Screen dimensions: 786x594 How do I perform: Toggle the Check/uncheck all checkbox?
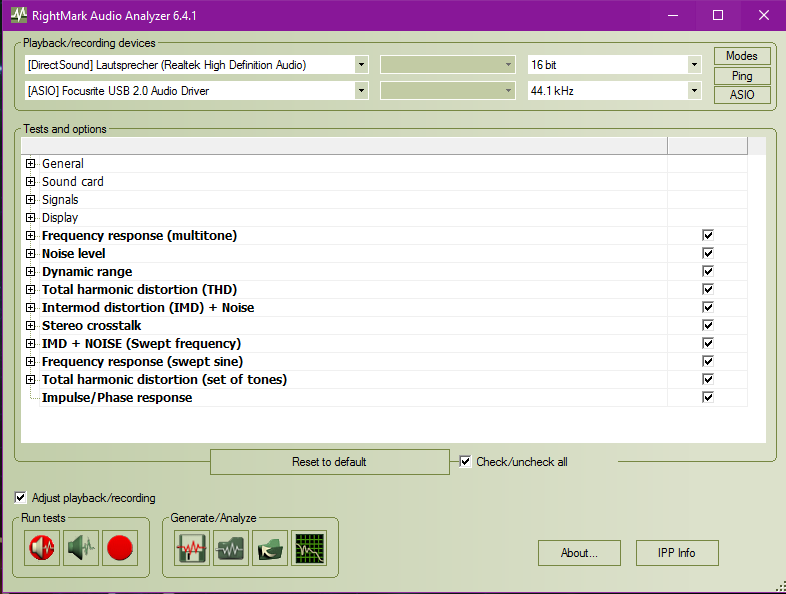tap(465, 462)
